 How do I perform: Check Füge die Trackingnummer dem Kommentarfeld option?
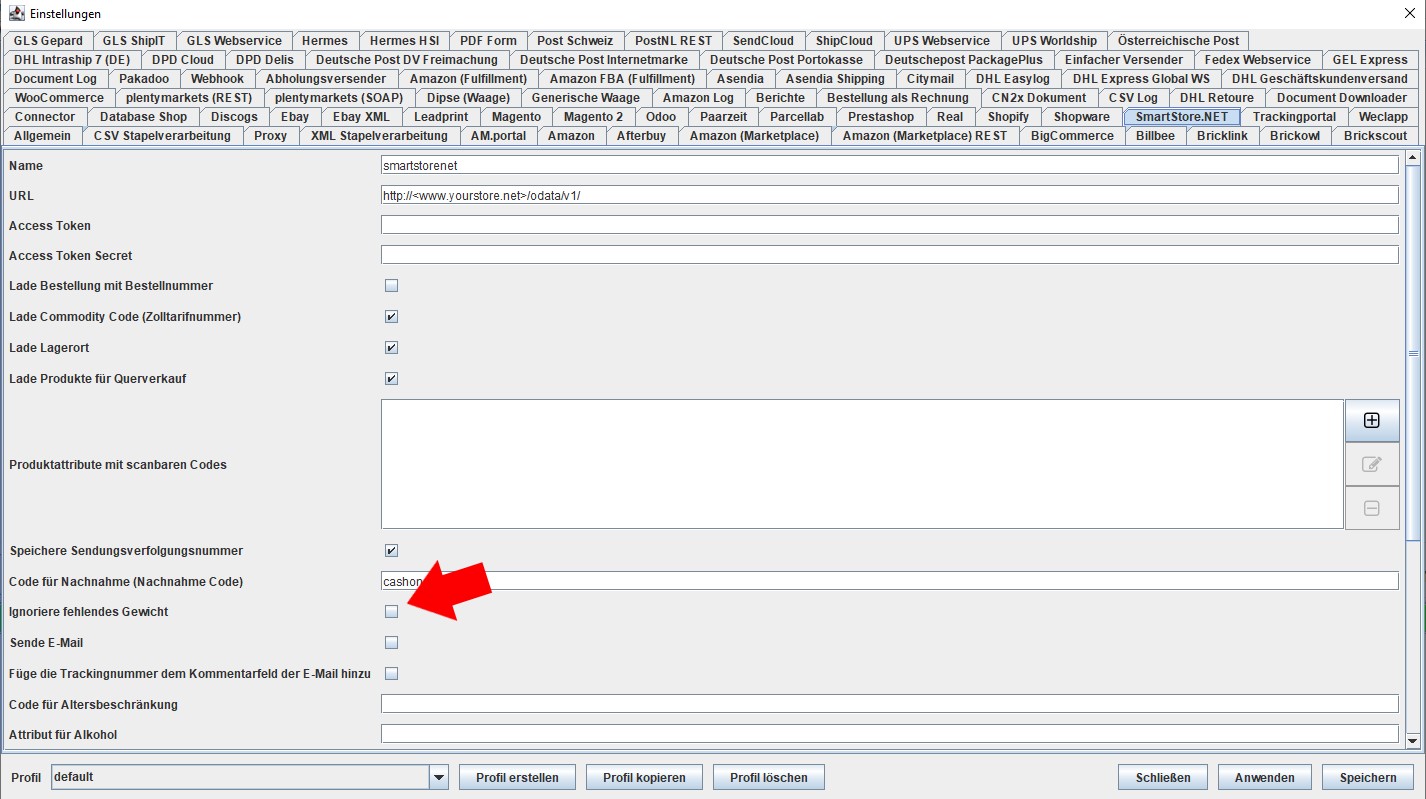tap(392, 674)
